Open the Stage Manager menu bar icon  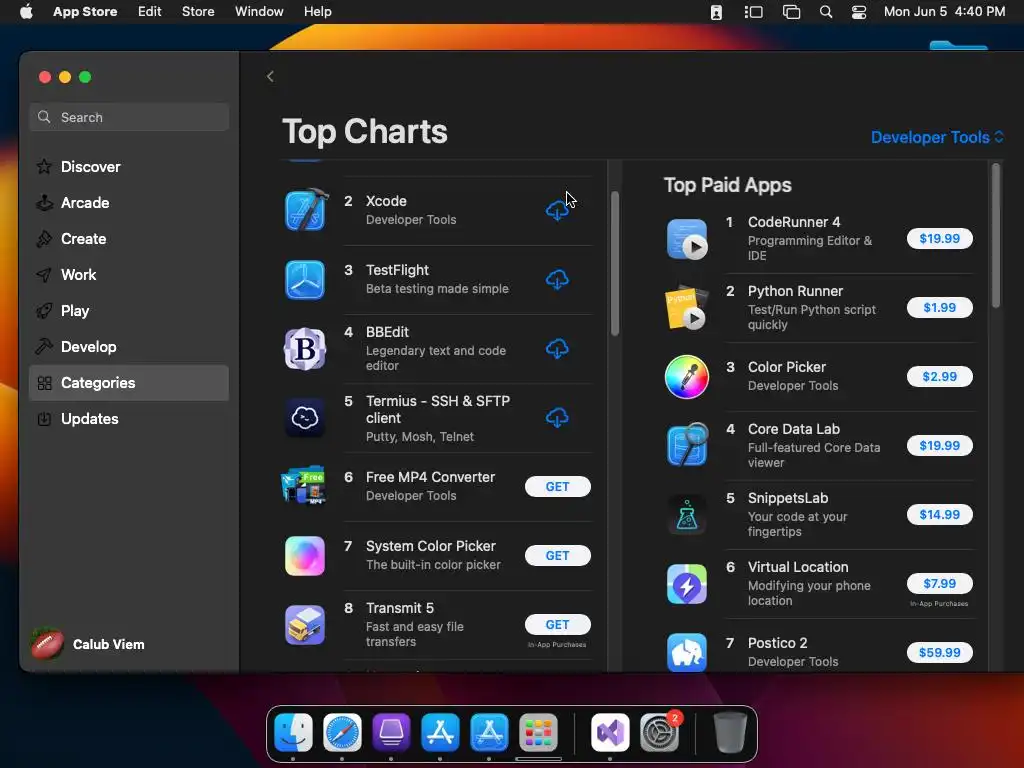[753, 12]
